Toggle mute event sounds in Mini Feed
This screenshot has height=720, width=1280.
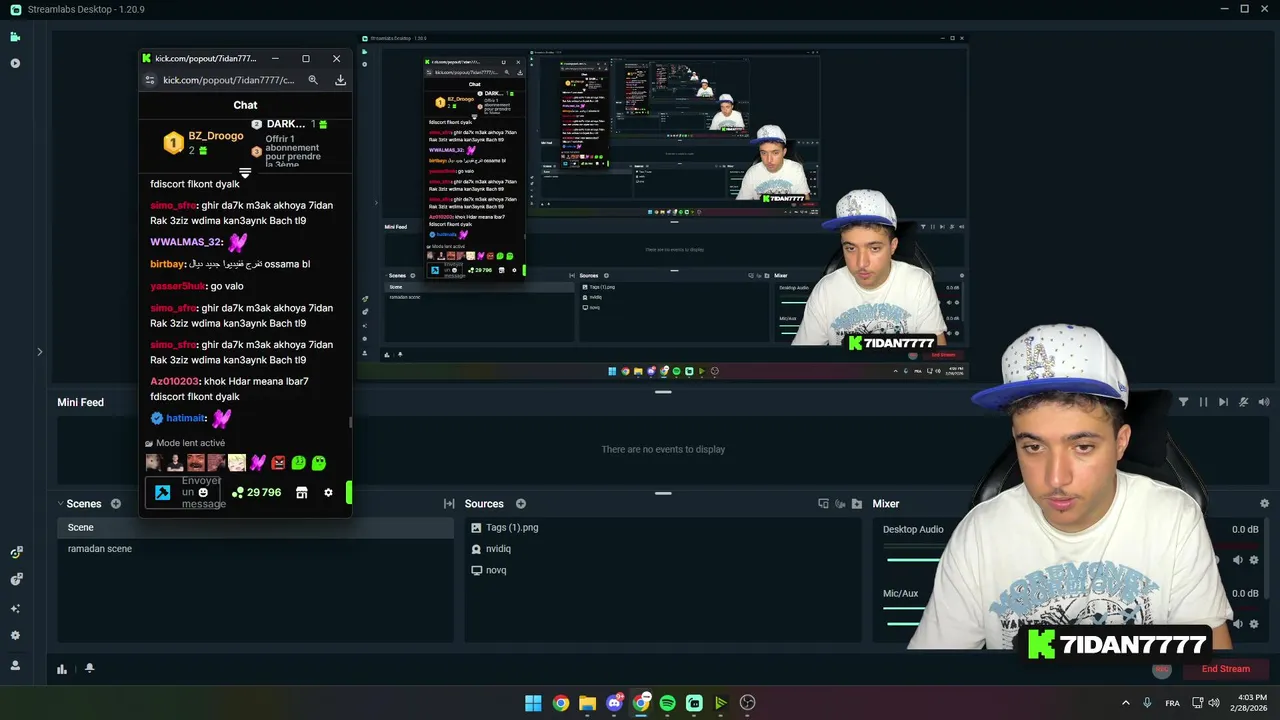[1244, 402]
